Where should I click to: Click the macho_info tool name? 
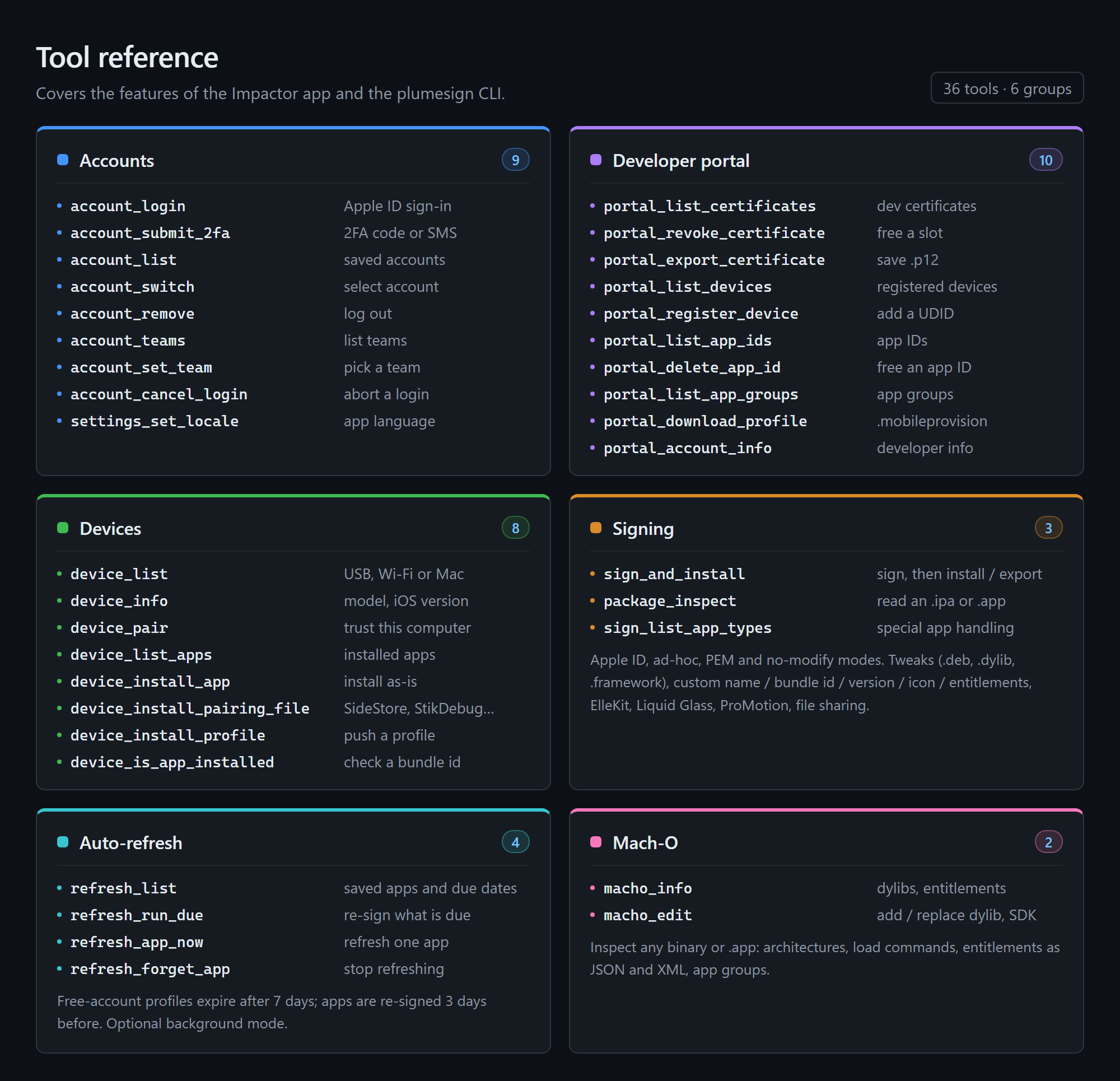(647, 889)
